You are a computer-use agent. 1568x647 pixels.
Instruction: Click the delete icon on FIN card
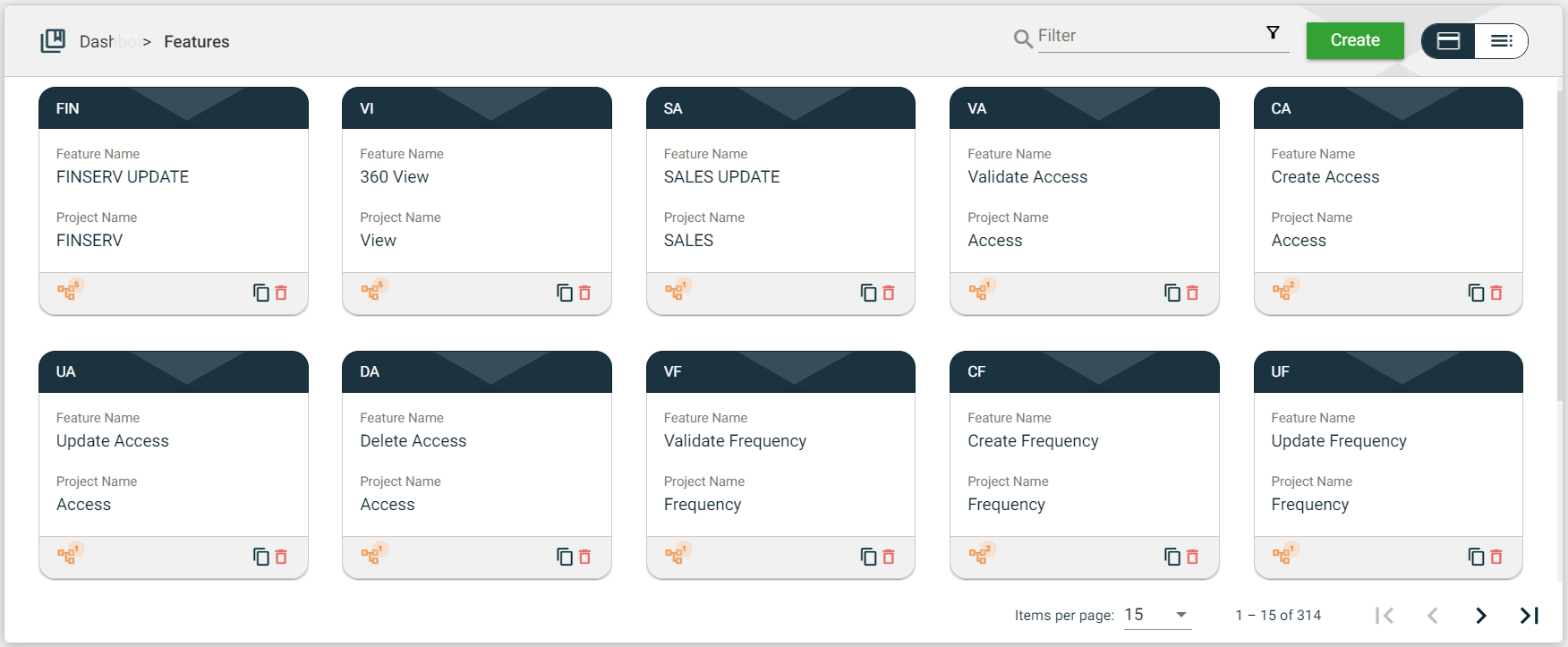click(281, 293)
